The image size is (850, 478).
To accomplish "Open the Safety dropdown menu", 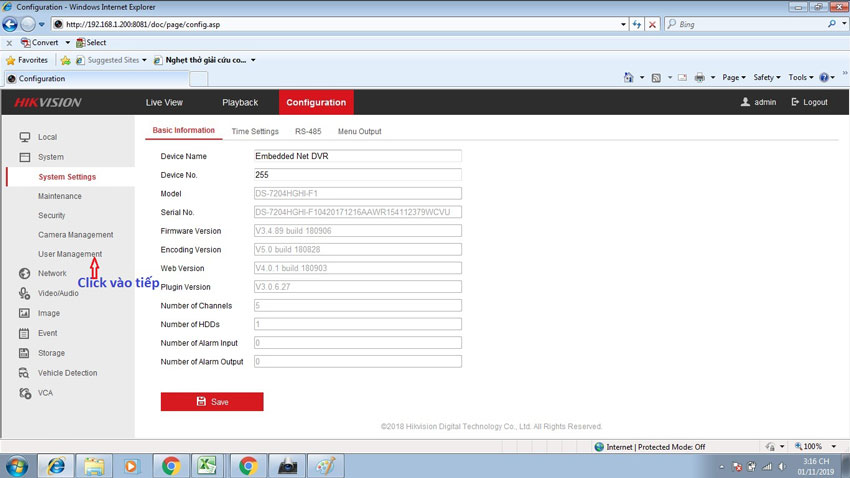I will tap(766, 77).
